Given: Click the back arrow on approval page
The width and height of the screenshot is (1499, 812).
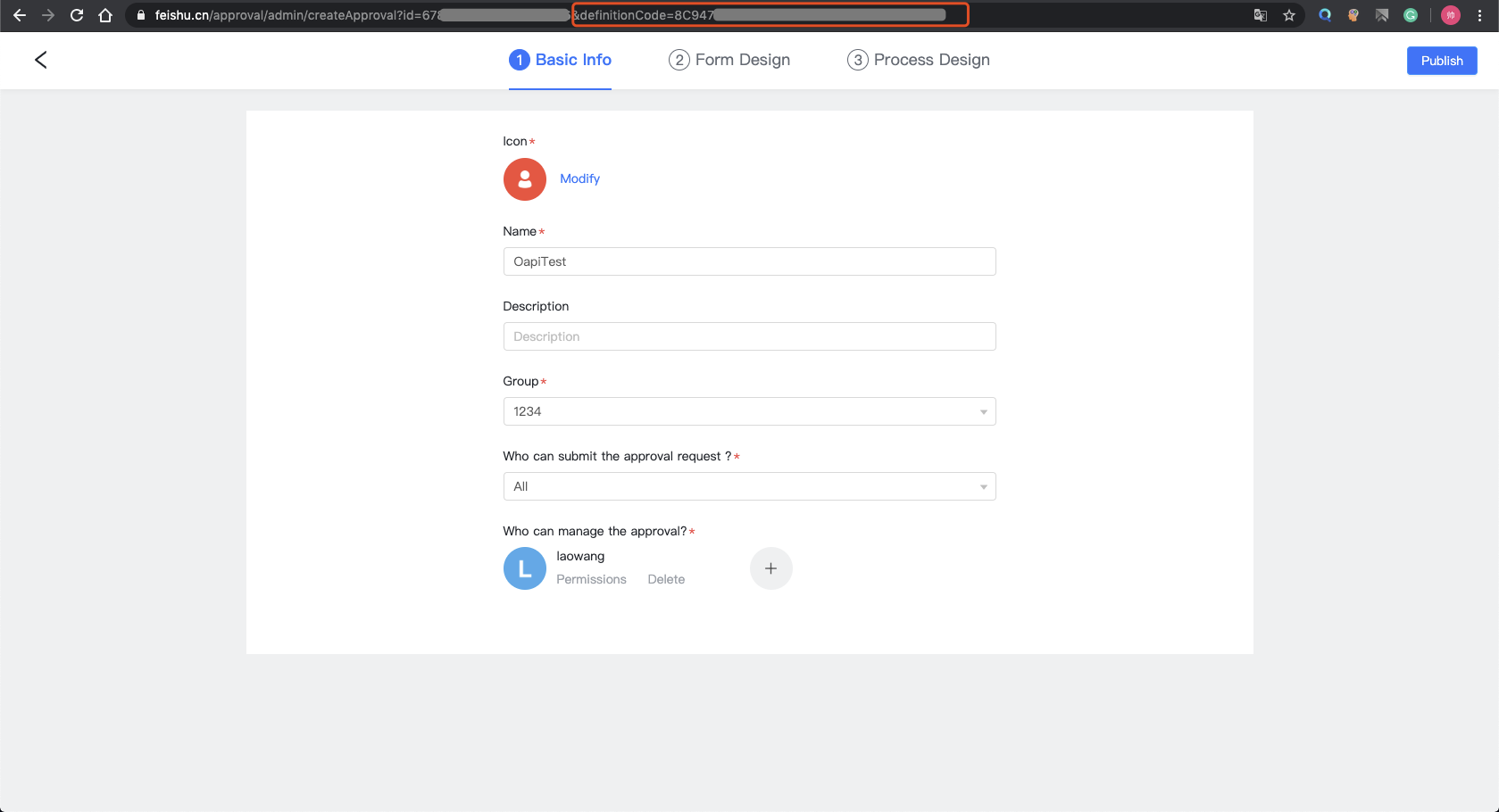Looking at the screenshot, I should point(40,60).
